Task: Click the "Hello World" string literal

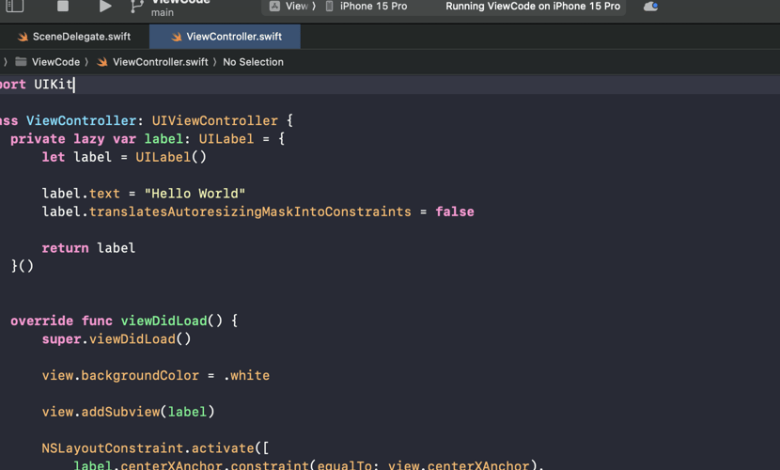Action: click(x=195, y=193)
